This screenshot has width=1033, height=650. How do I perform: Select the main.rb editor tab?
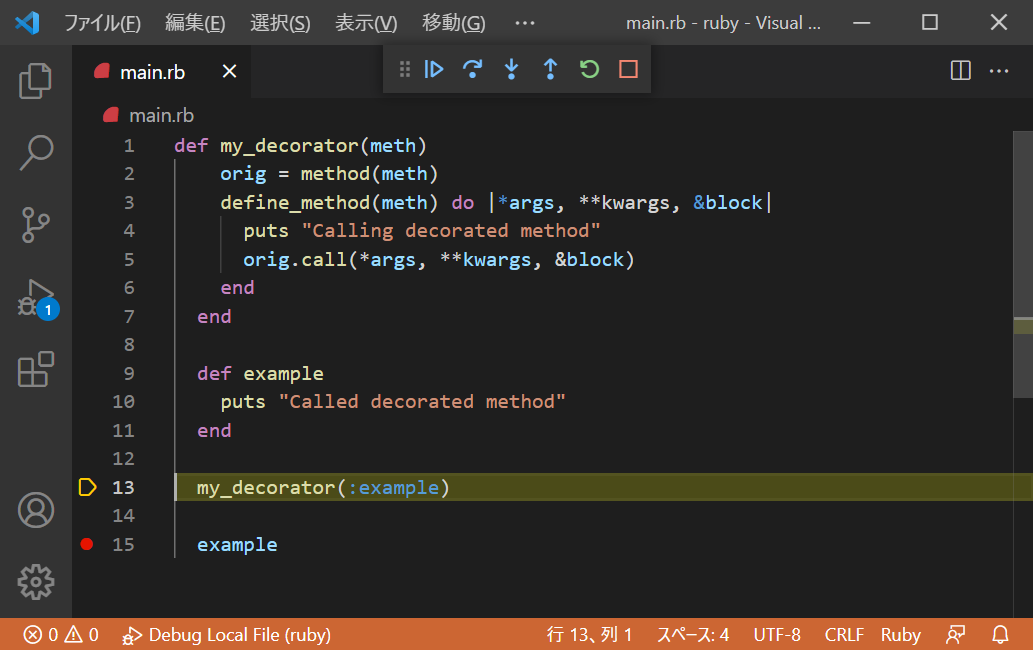tap(161, 72)
